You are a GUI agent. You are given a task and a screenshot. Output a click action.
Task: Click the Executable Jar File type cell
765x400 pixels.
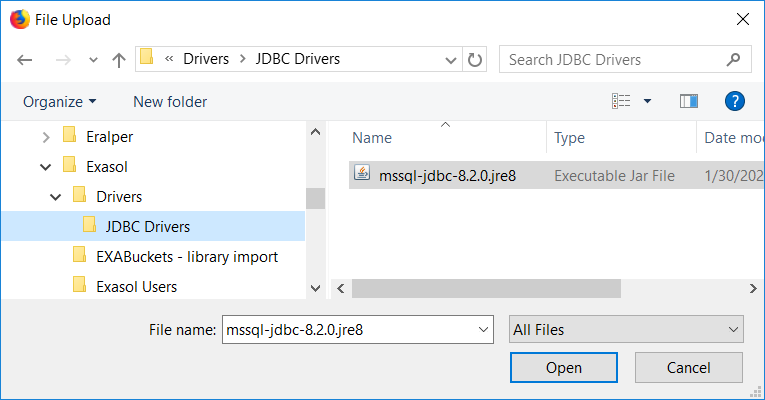tap(614, 176)
